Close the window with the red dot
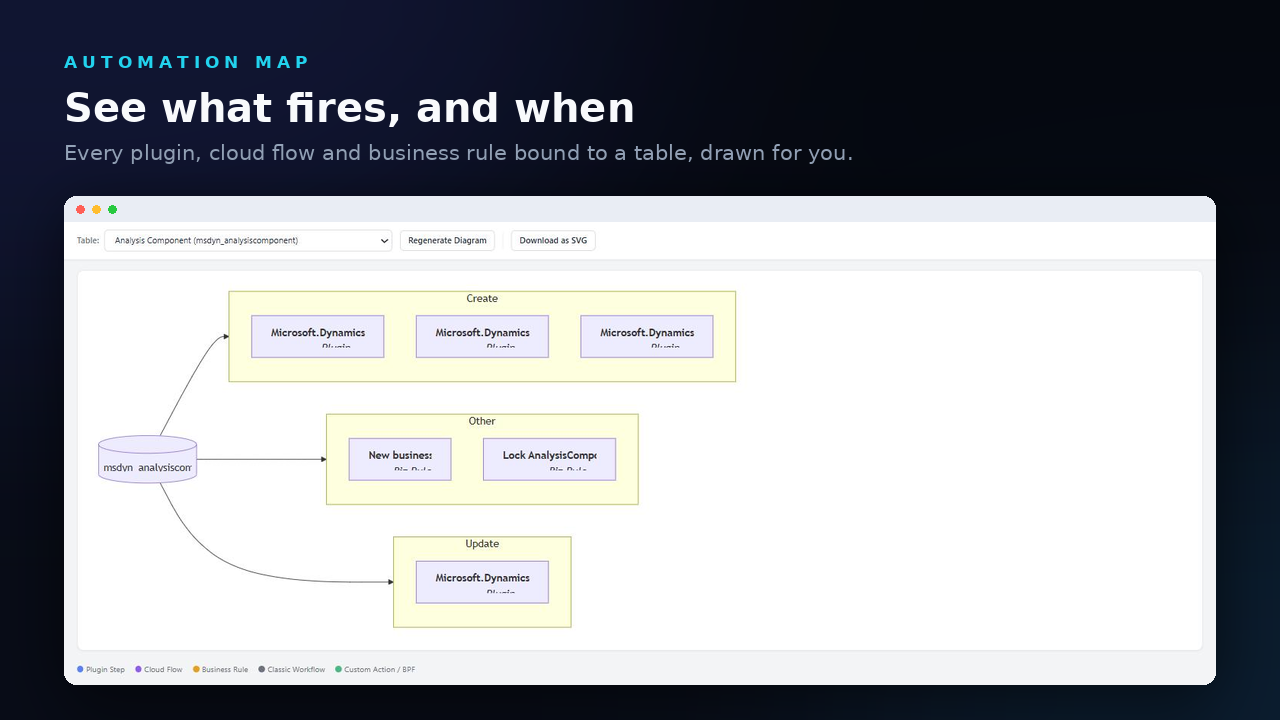The width and height of the screenshot is (1280, 720). [x=81, y=210]
